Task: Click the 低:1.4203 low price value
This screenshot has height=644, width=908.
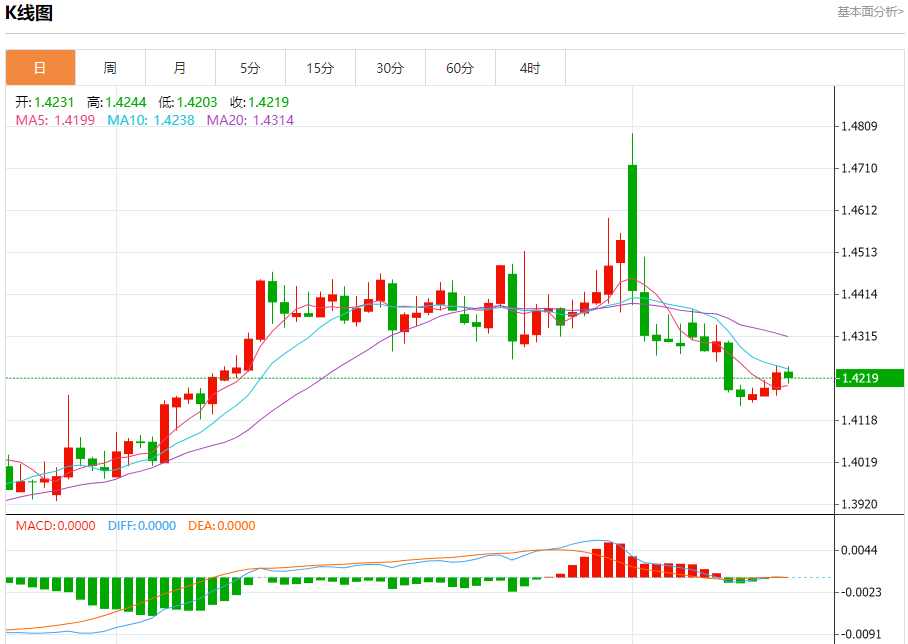Action: (188, 102)
